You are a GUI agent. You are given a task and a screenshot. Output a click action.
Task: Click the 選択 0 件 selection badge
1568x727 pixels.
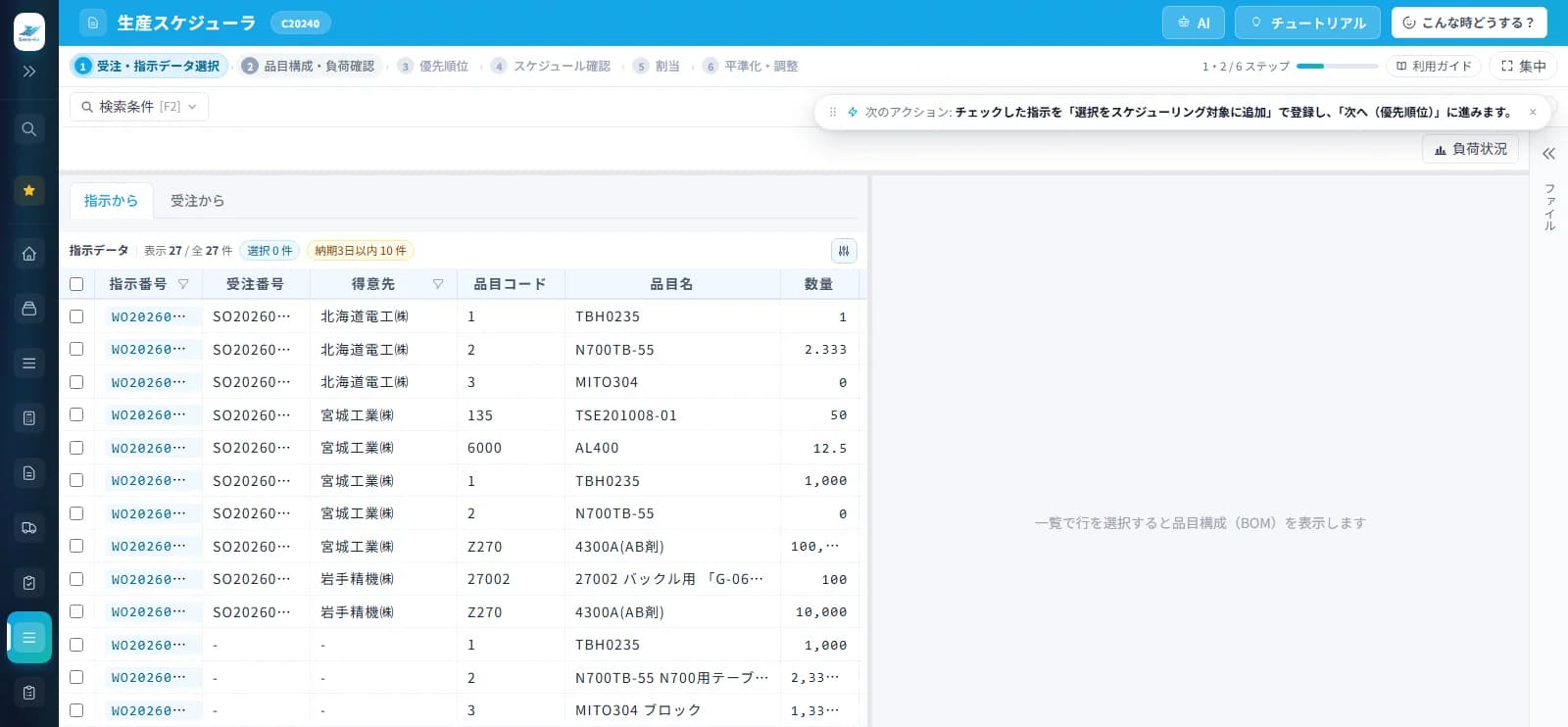269,251
